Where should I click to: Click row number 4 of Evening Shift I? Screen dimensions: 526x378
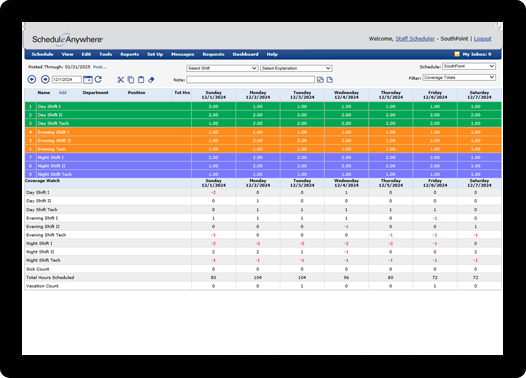[x=30, y=132]
